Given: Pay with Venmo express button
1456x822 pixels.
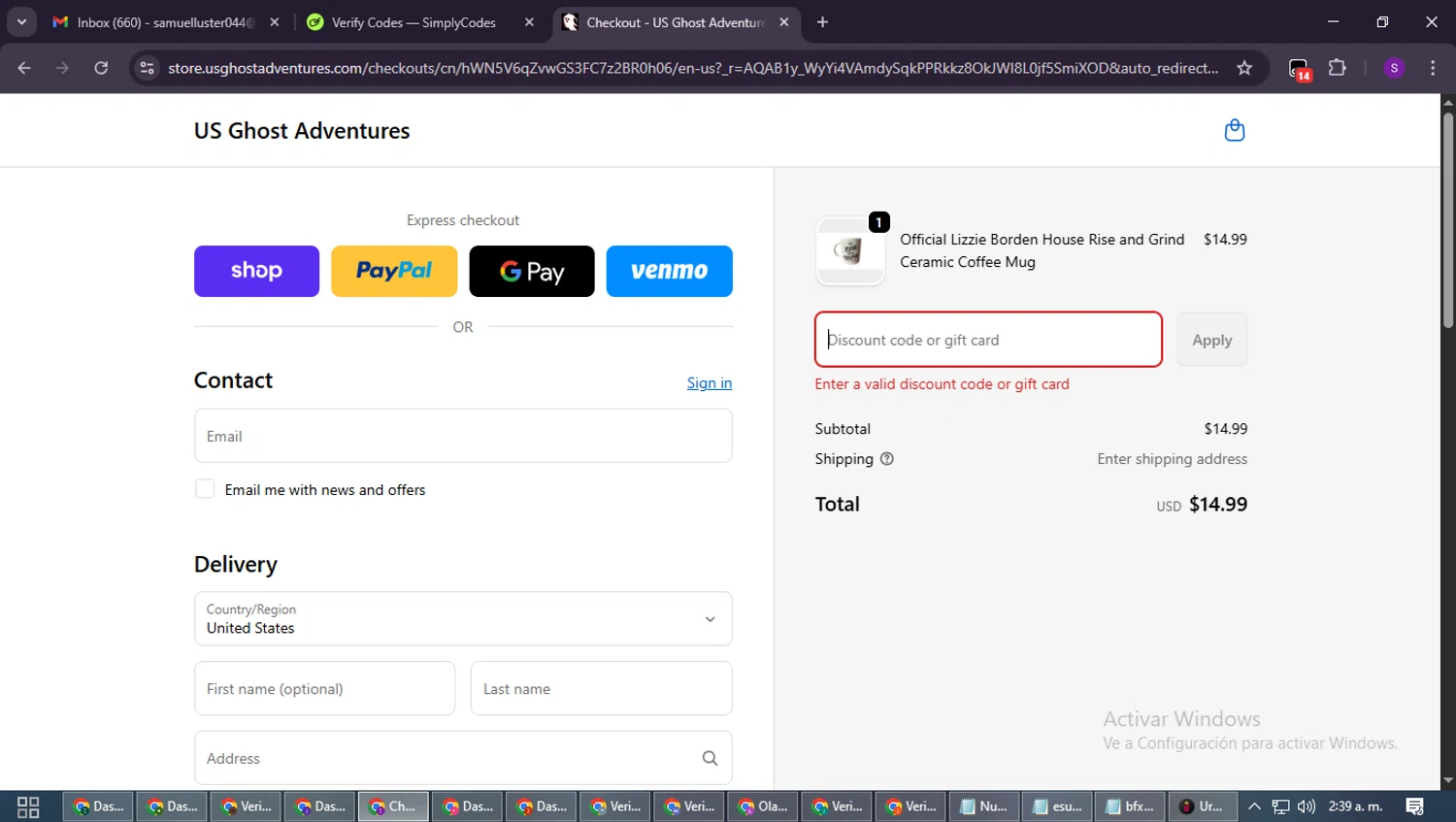Looking at the screenshot, I should pyautogui.click(x=670, y=271).
